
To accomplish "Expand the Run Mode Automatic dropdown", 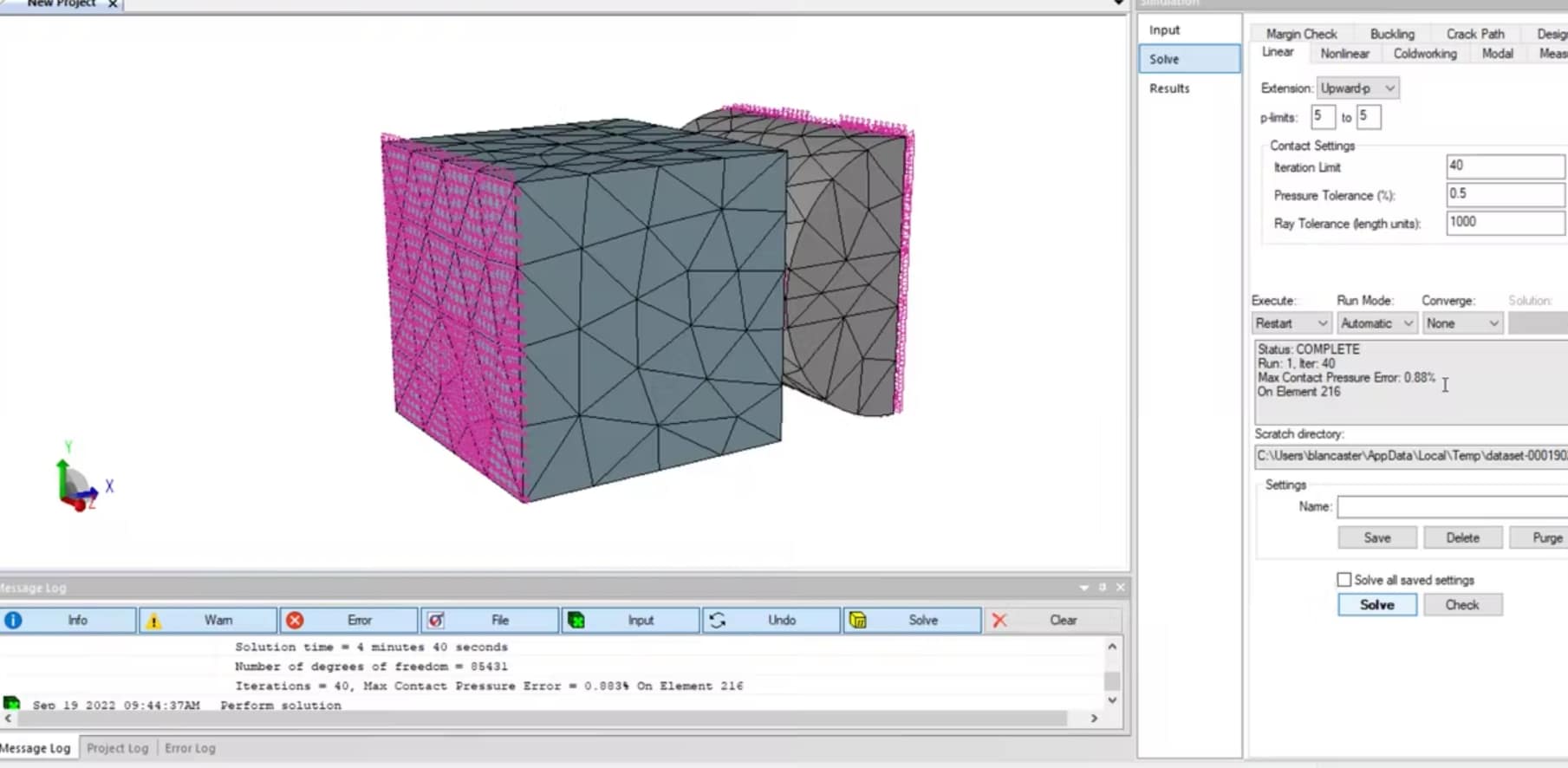I will (x=1376, y=323).
